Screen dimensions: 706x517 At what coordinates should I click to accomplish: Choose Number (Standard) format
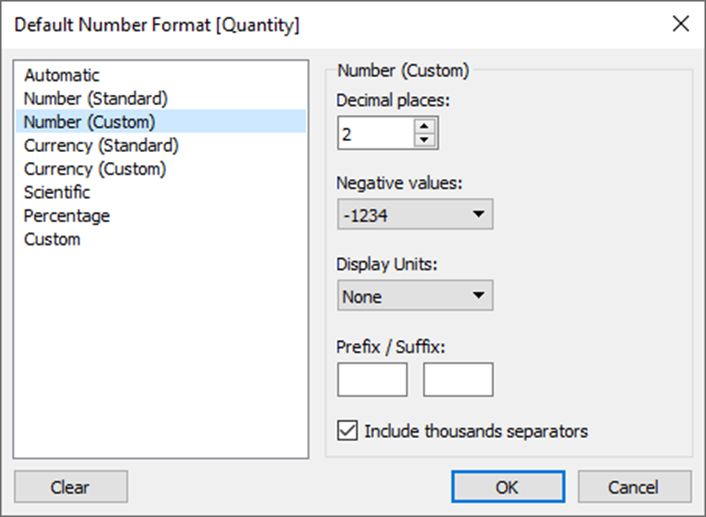coord(96,98)
